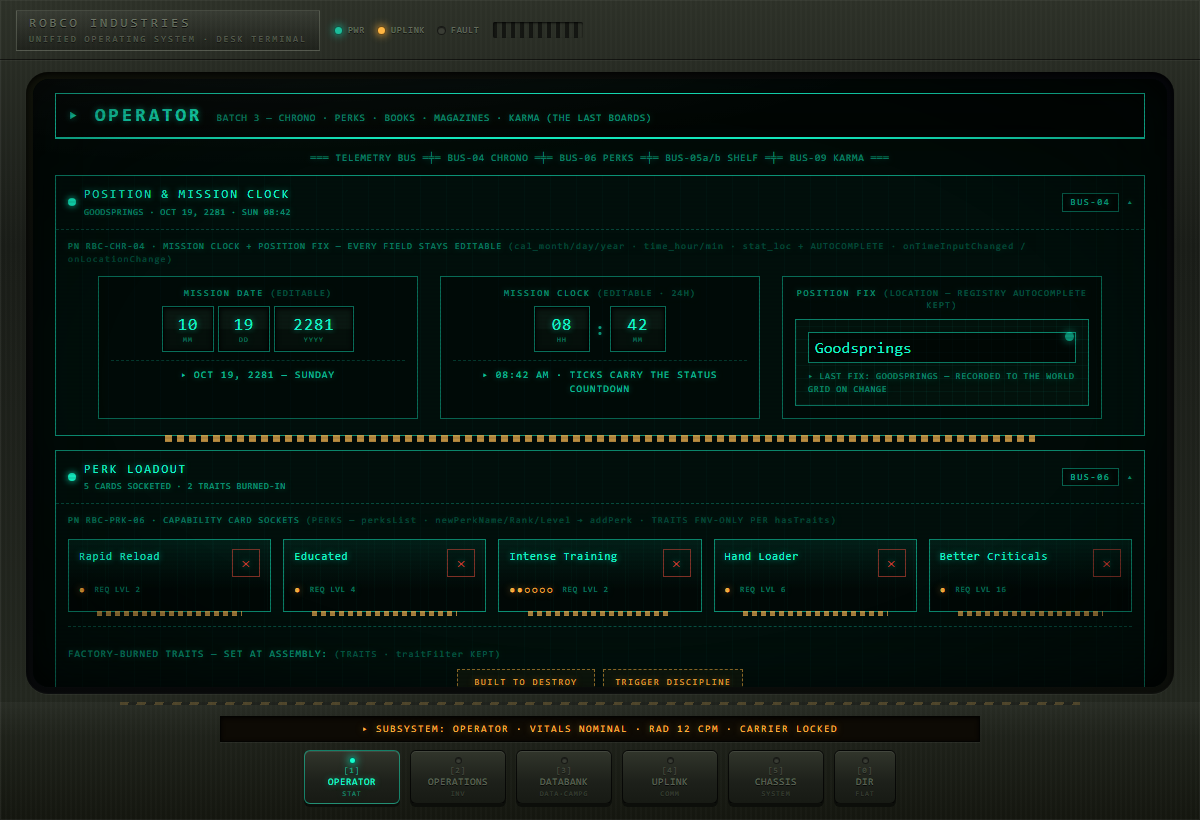The image size is (1200, 820).
Task: Click the UPLINK indicator light
Action: (381, 30)
